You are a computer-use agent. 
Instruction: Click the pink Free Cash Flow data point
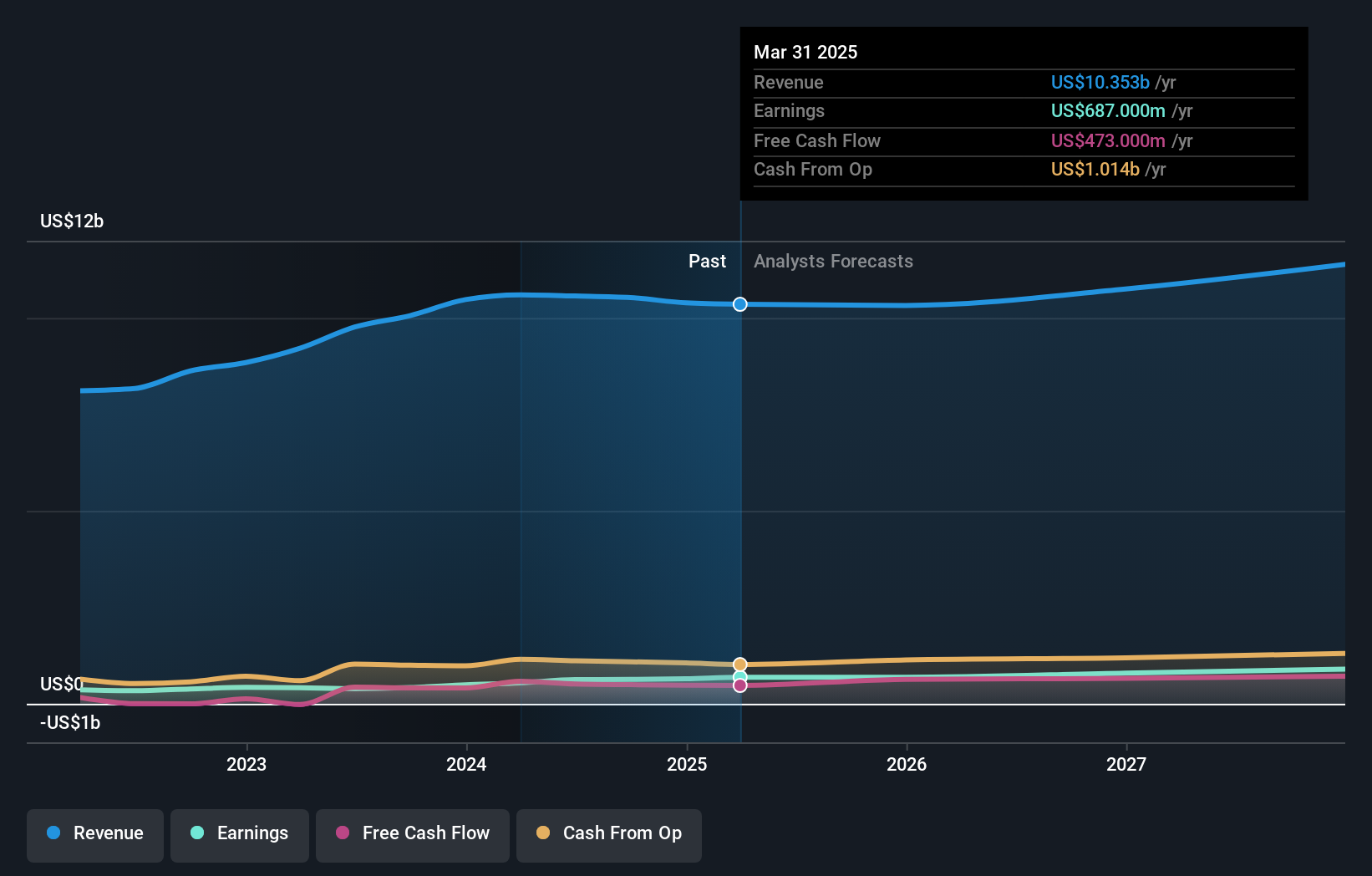(740, 685)
